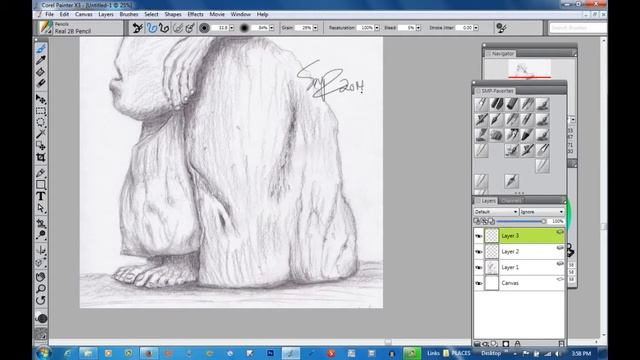640x360 pixels.
Task: Open the Real 2B Pencil brush selector
Action: coord(80,28)
